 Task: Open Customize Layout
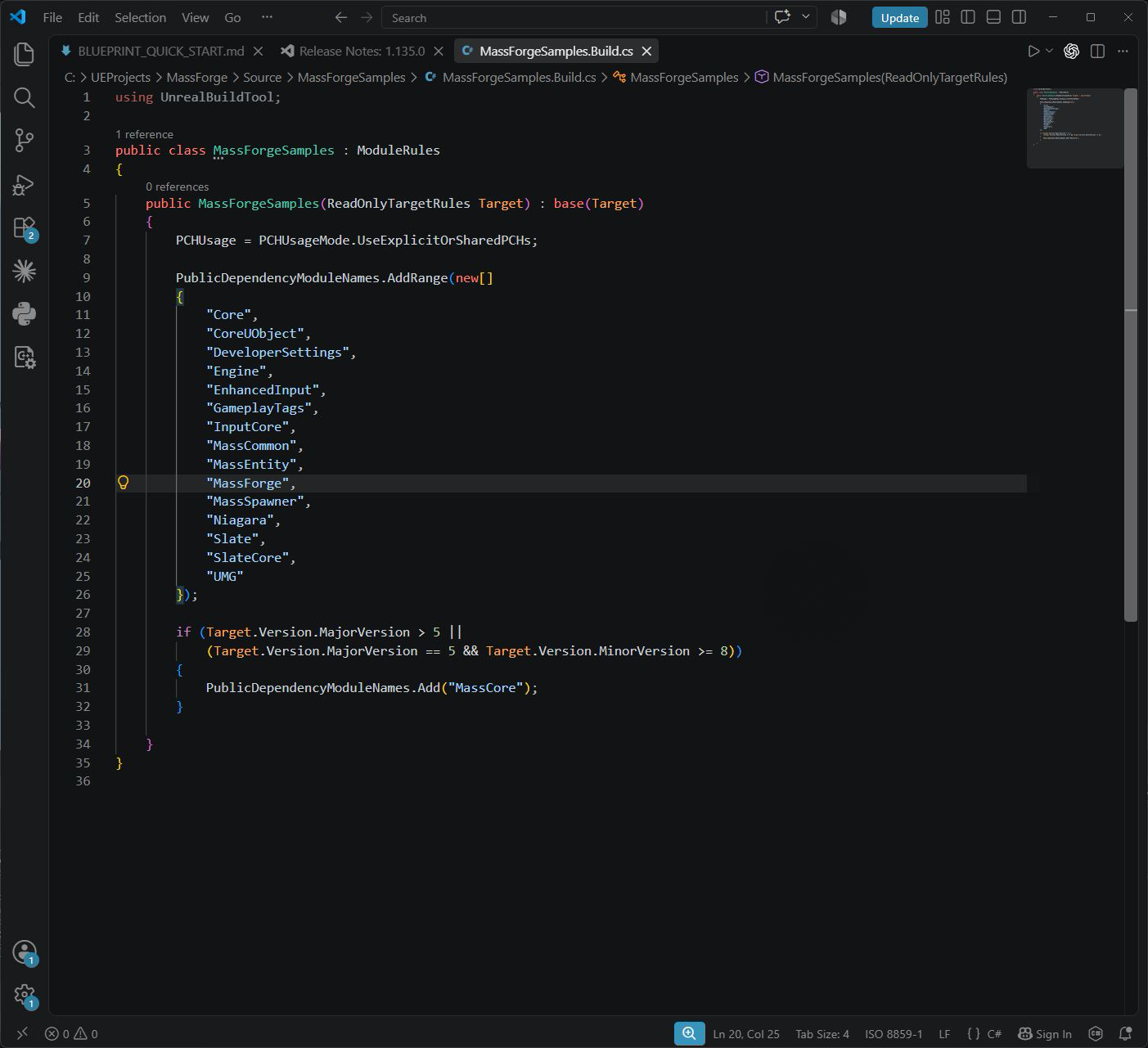[x=943, y=17]
